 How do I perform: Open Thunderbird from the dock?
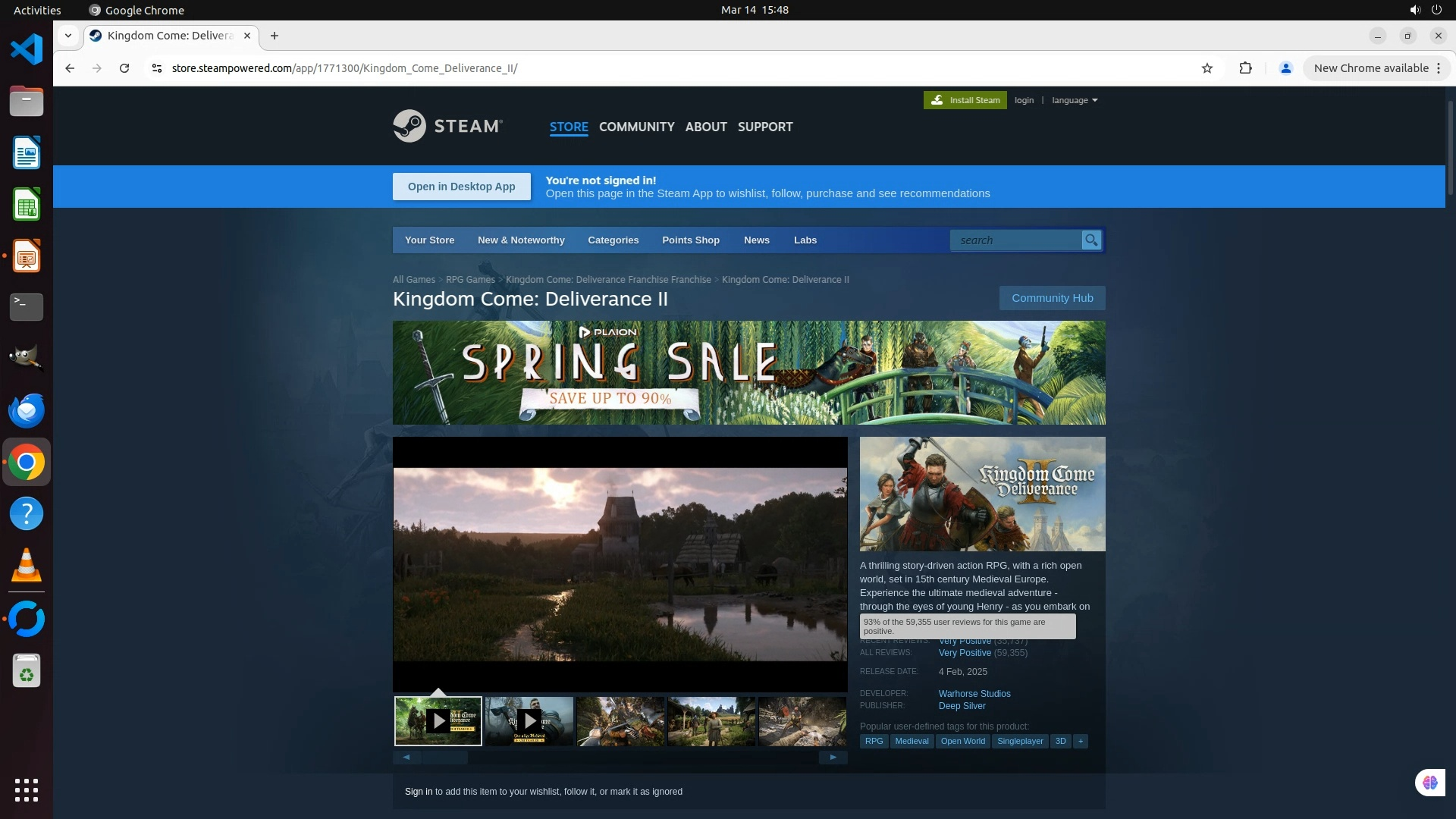(x=27, y=411)
